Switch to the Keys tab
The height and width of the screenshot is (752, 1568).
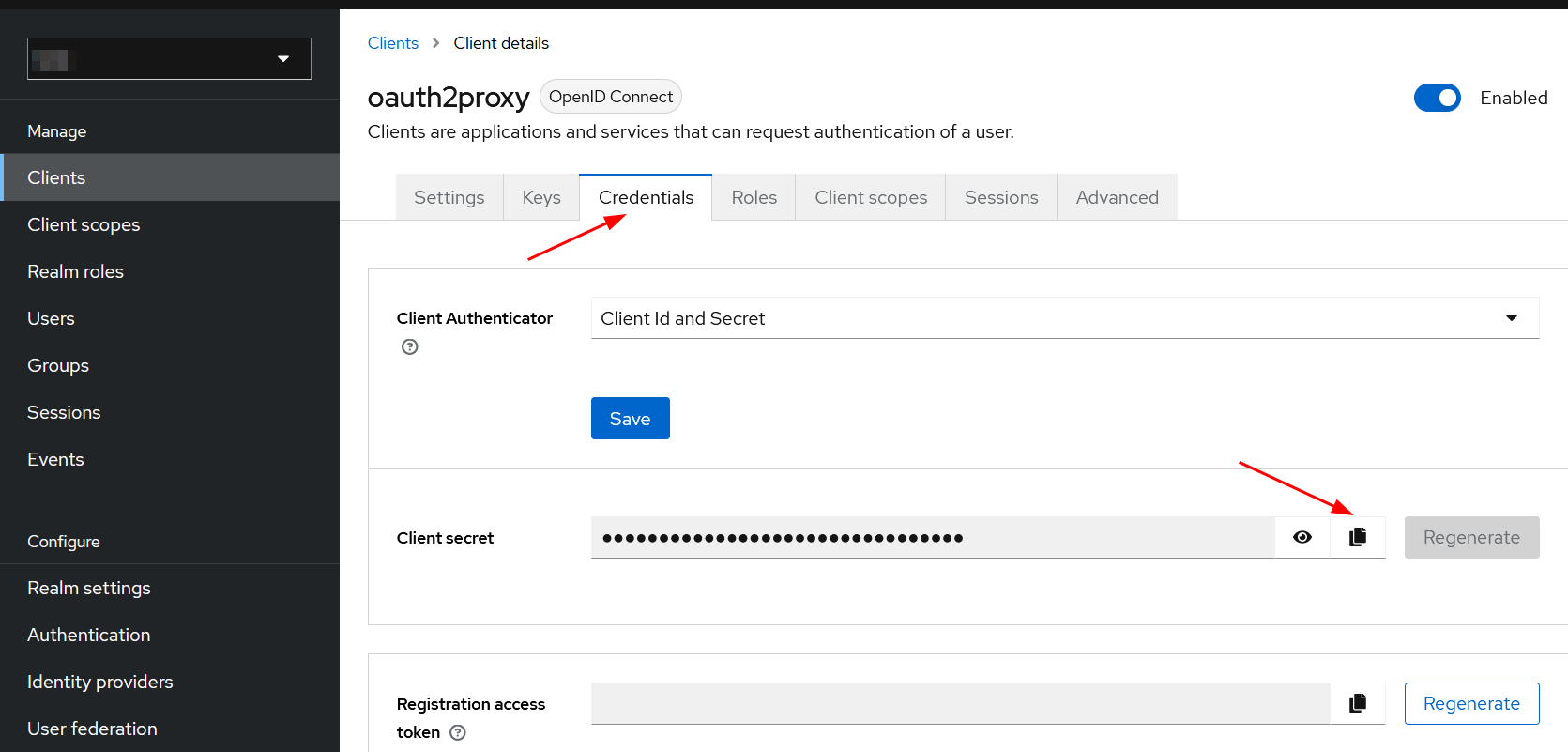pyautogui.click(x=541, y=197)
